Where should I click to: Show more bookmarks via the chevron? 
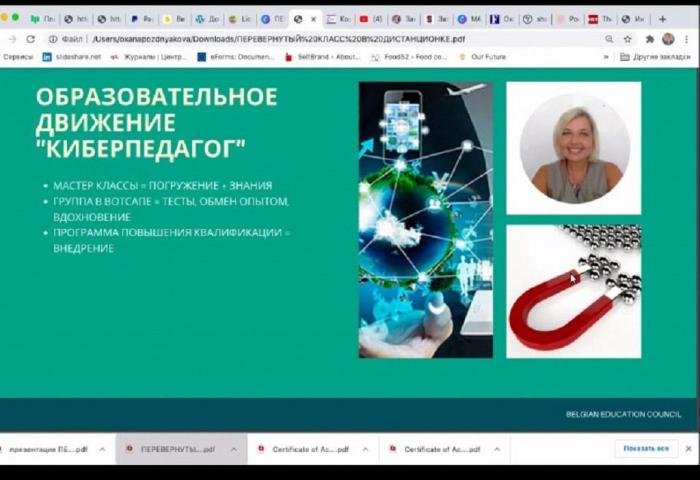[606, 57]
